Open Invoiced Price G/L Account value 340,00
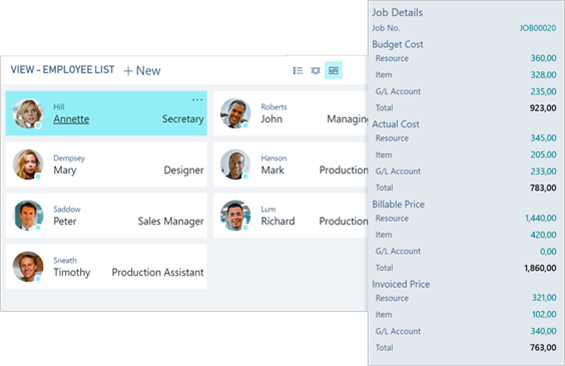 pyautogui.click(x=543, y=331)
